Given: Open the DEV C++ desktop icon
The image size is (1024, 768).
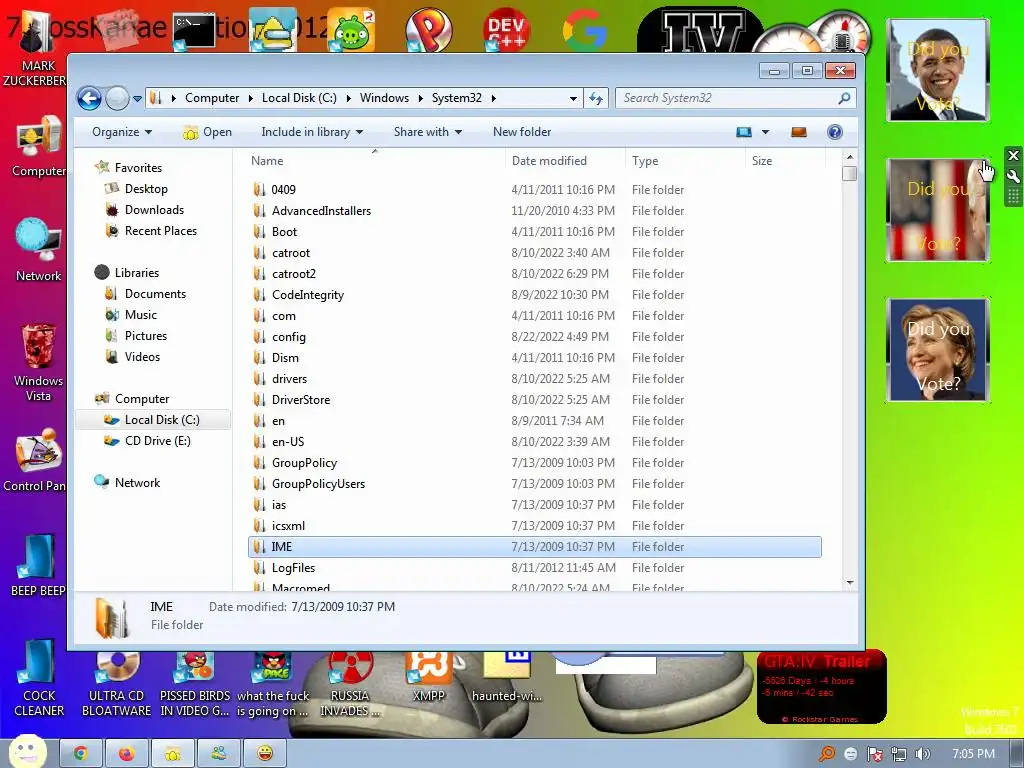Looking at the screenshot, I should click(507, 30).
